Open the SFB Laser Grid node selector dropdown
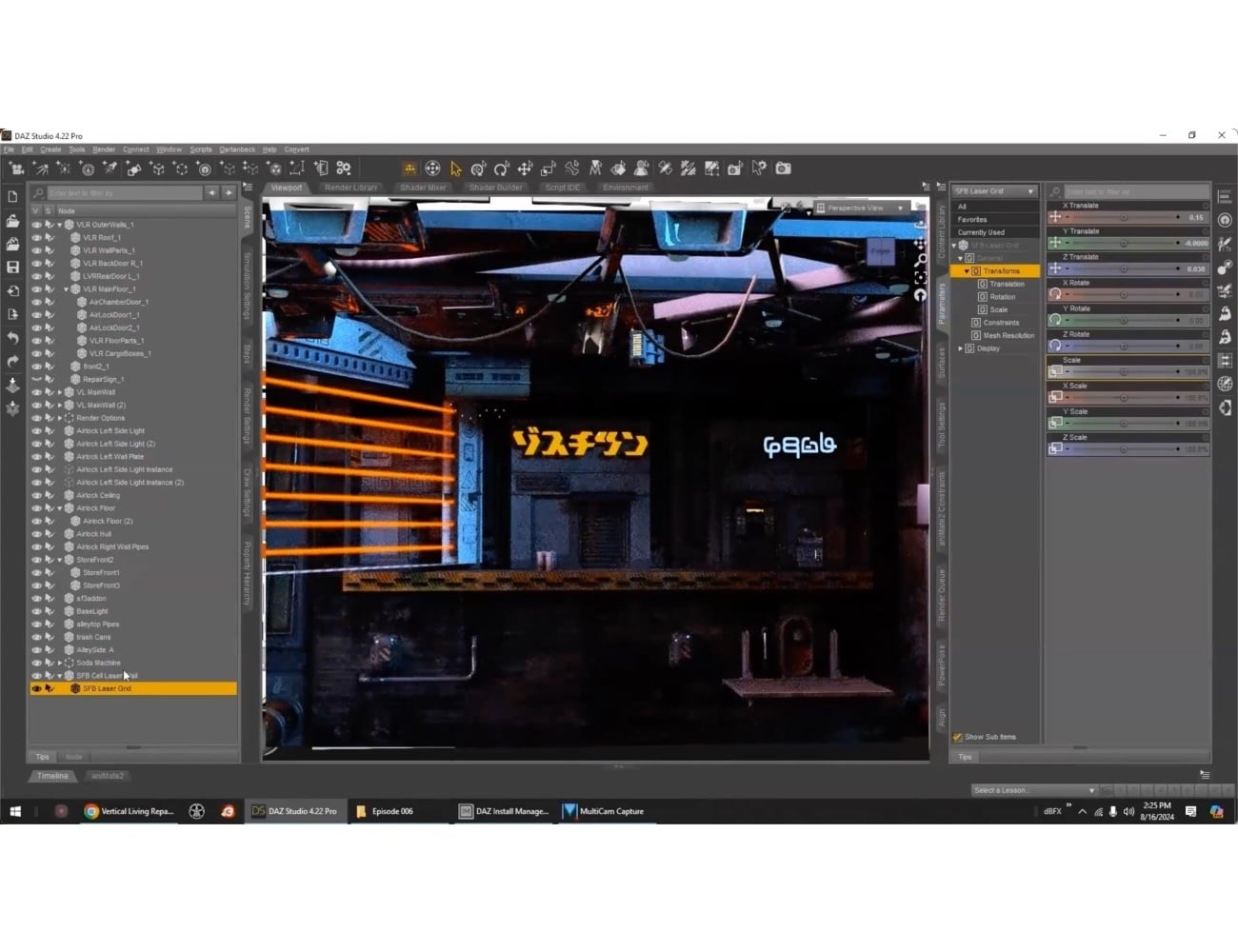This screenshot has width=1238, height=952. tap(1030, 190)
